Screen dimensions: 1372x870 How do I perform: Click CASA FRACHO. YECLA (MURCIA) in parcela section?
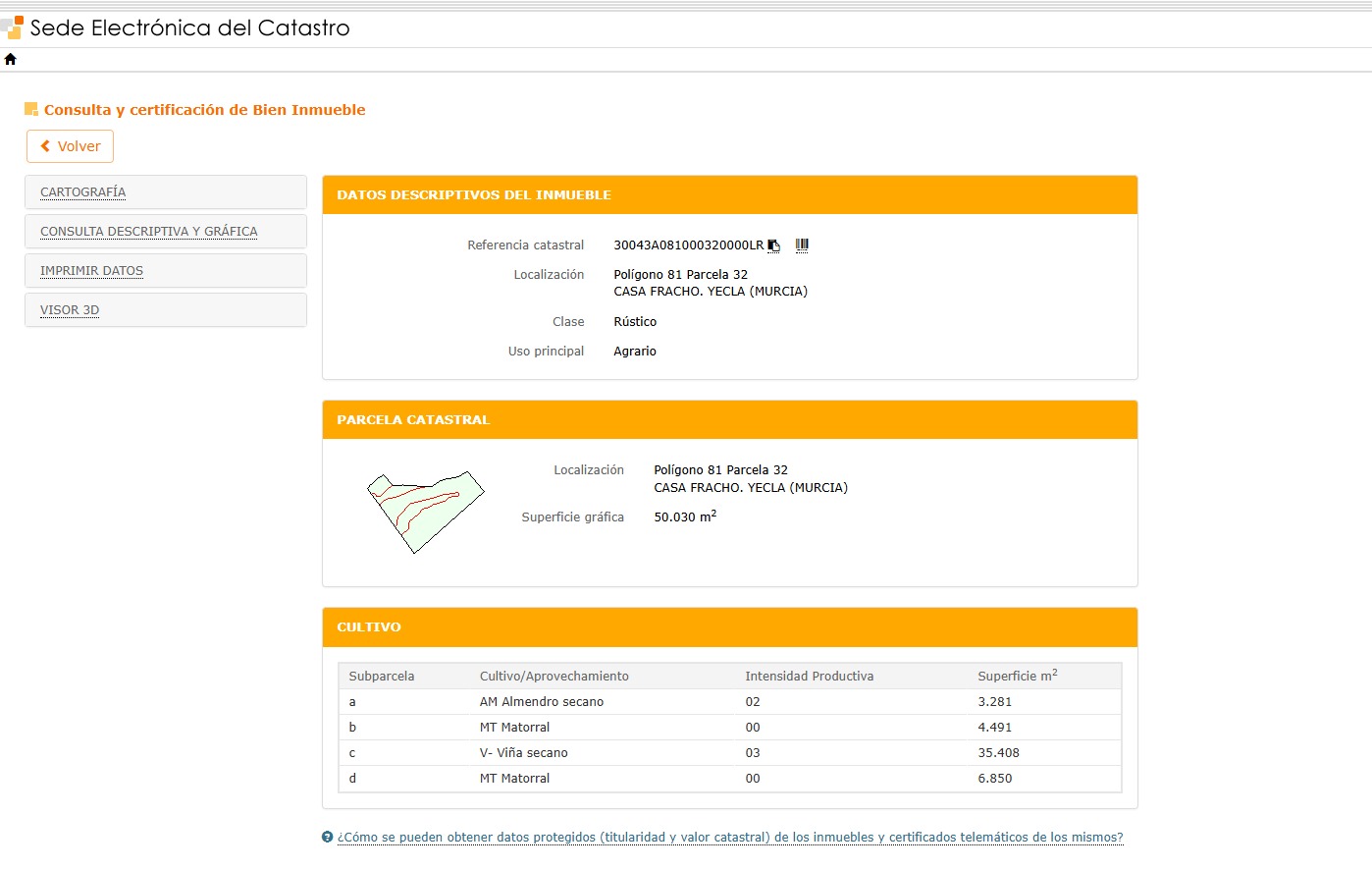point(751,488)
